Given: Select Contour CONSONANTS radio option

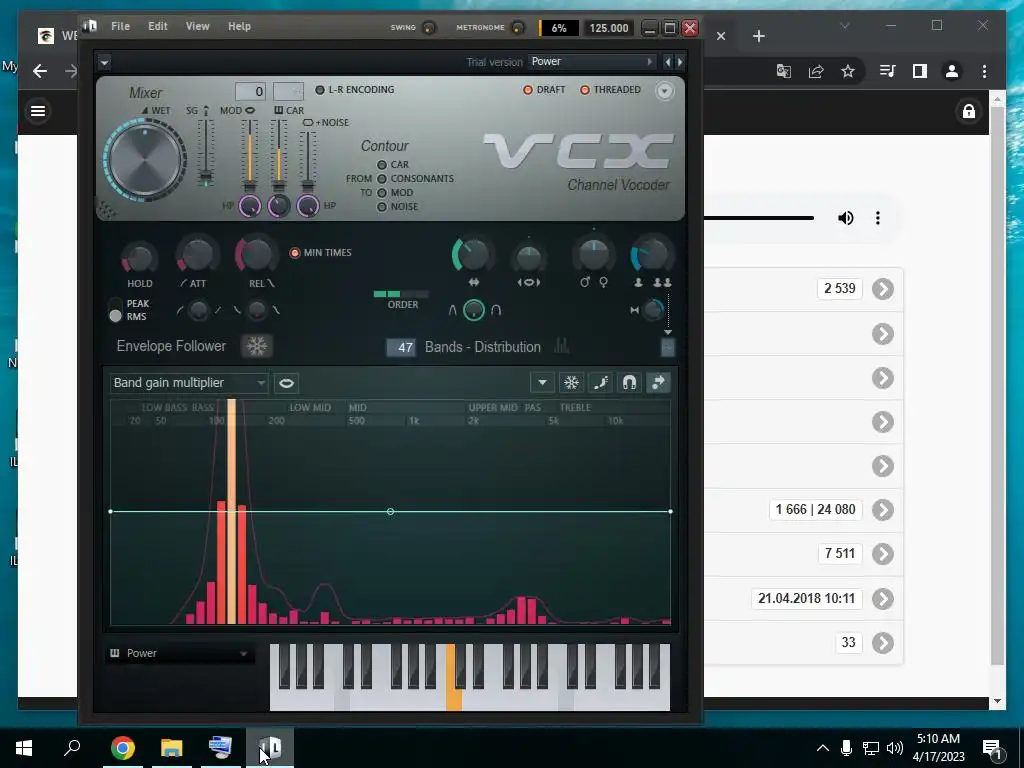Looking at the screenshot, I should (382, 179).
